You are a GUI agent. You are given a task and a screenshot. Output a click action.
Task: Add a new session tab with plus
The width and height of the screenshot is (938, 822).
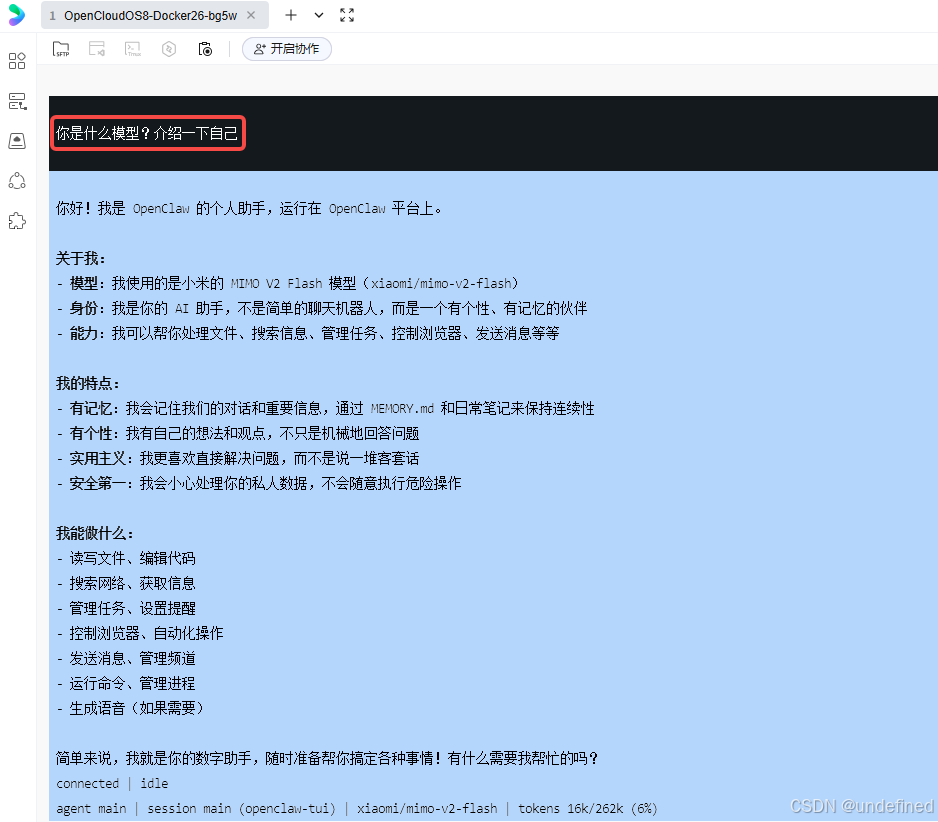pyautogui.click(x=291, y=16)
